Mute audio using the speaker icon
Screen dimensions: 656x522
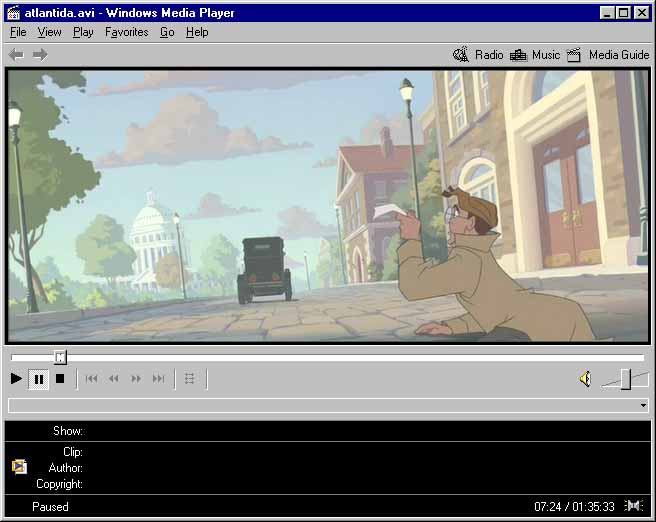click(x=585, y=379)
